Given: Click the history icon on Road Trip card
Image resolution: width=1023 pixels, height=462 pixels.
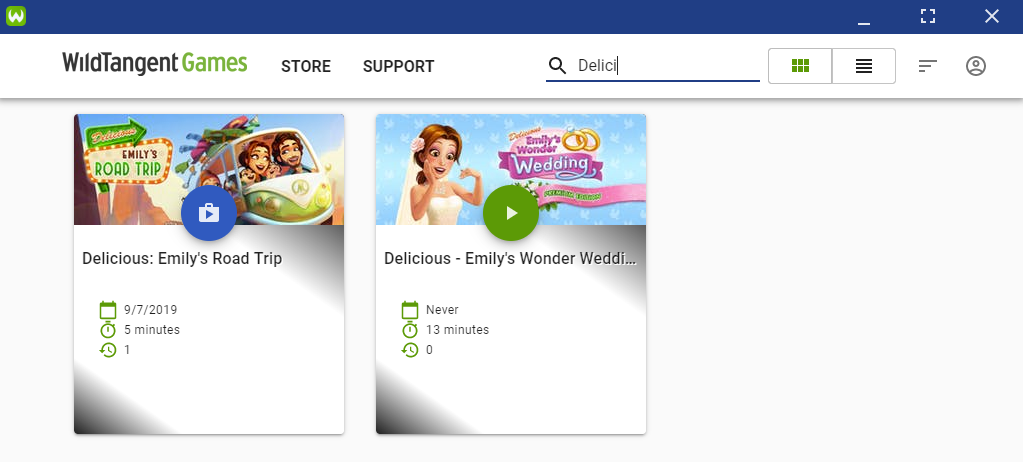Looking at the screenshot, I should point(108,350).
